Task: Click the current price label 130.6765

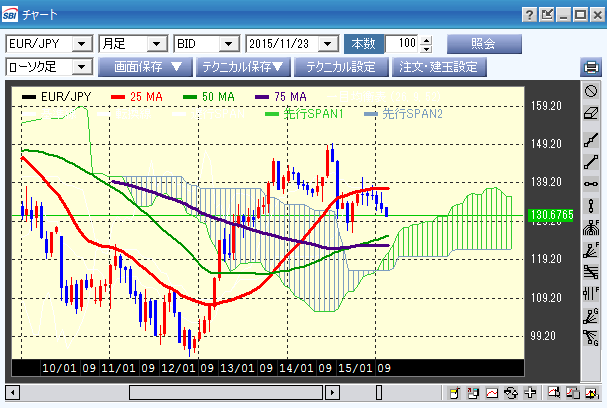Action: coord(551,215)
